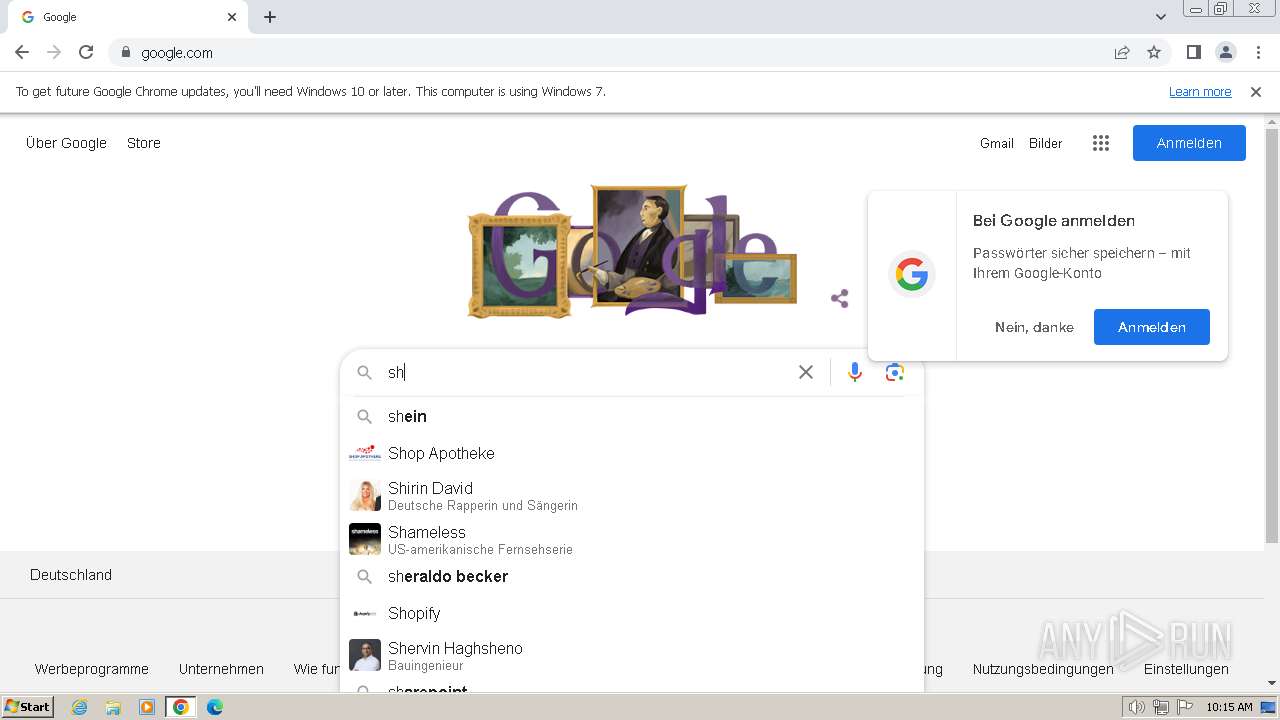Open the Store link

(144, 143)
